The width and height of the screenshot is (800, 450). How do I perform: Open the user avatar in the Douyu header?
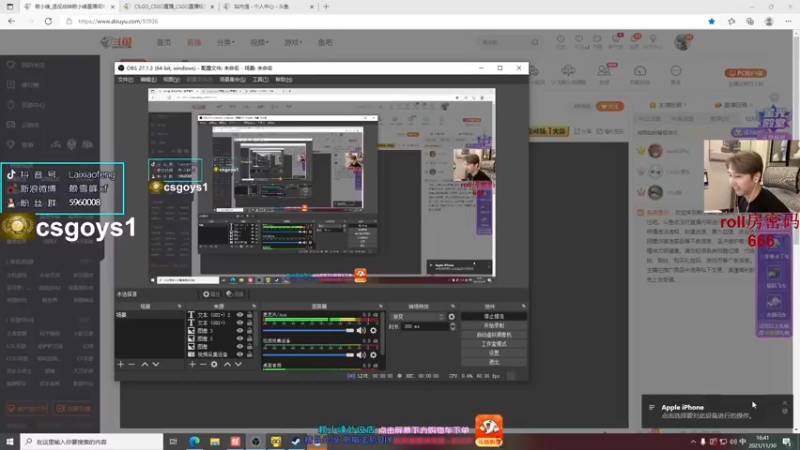682,42
